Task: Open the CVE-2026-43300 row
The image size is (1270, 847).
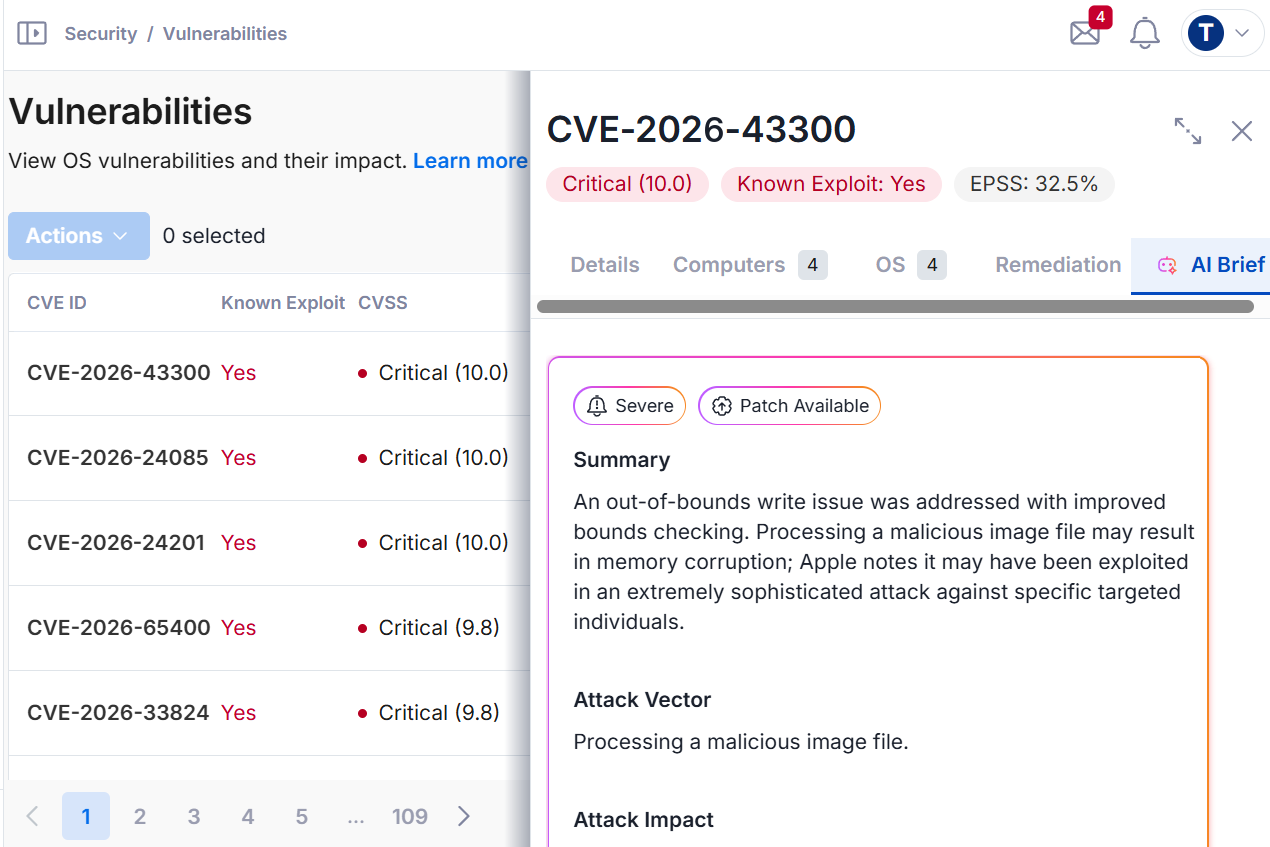Action: tap(269, 373)
